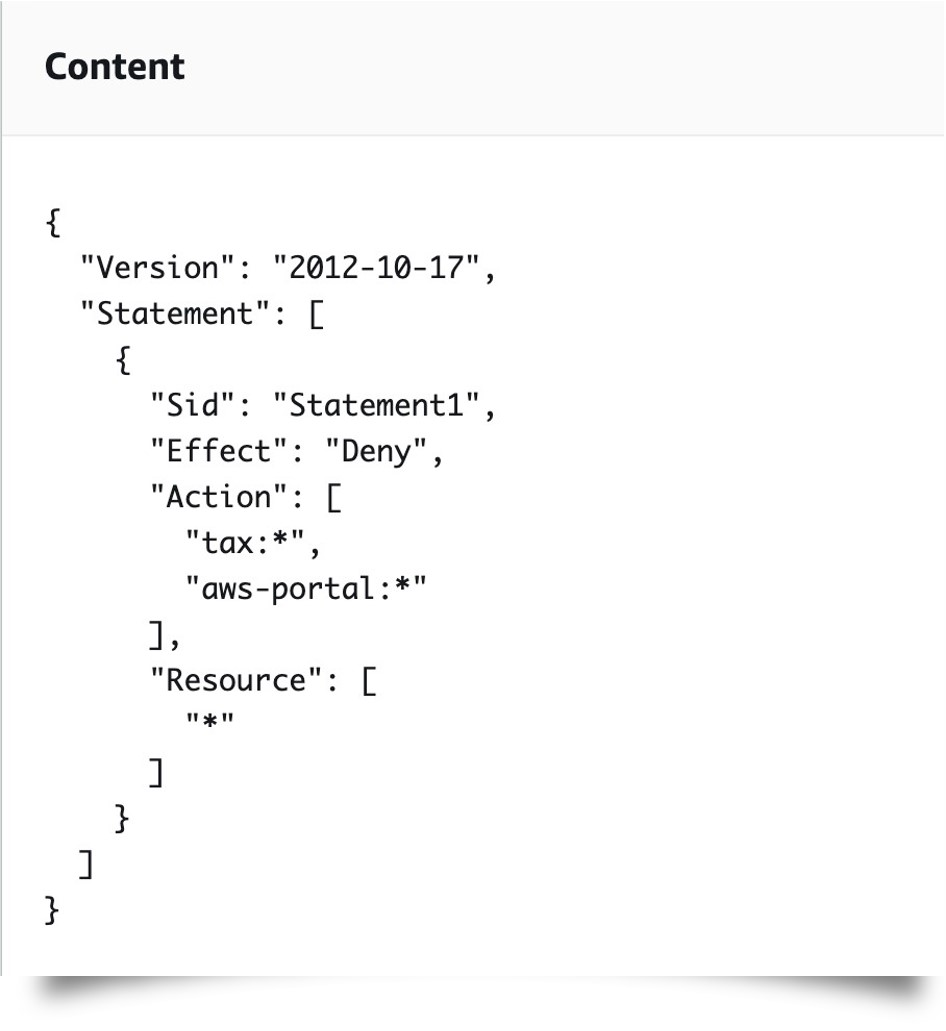Click the "*" resource value

click(210, 722)
